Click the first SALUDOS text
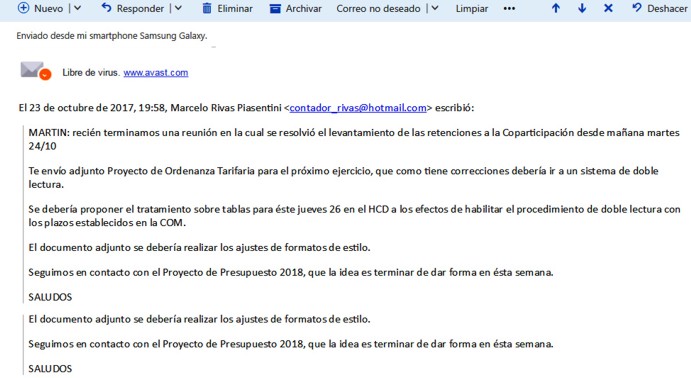This screenshot has width=691, height=378. [50, 297]
